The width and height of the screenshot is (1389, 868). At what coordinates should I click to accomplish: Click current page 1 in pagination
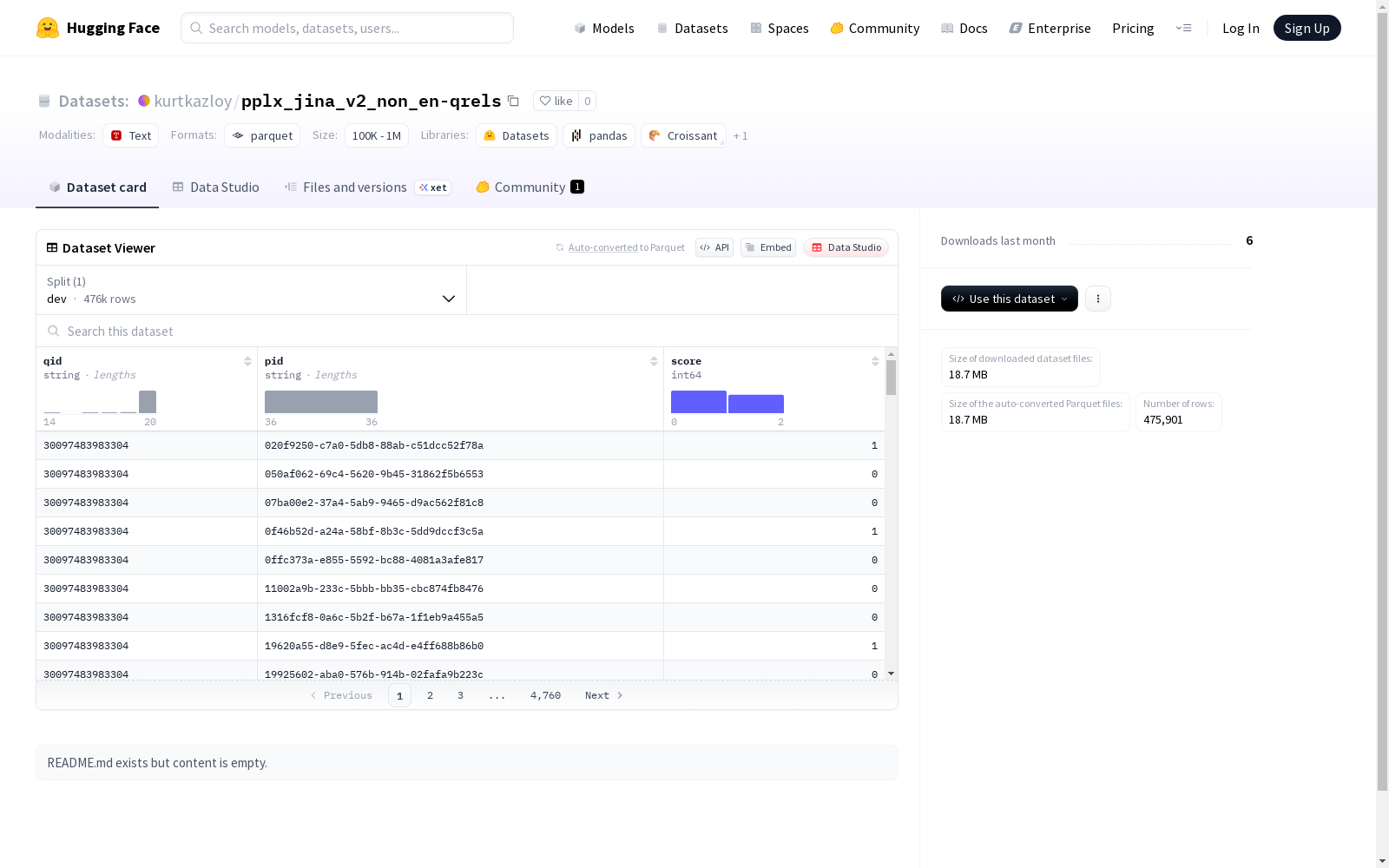[399, 695]
